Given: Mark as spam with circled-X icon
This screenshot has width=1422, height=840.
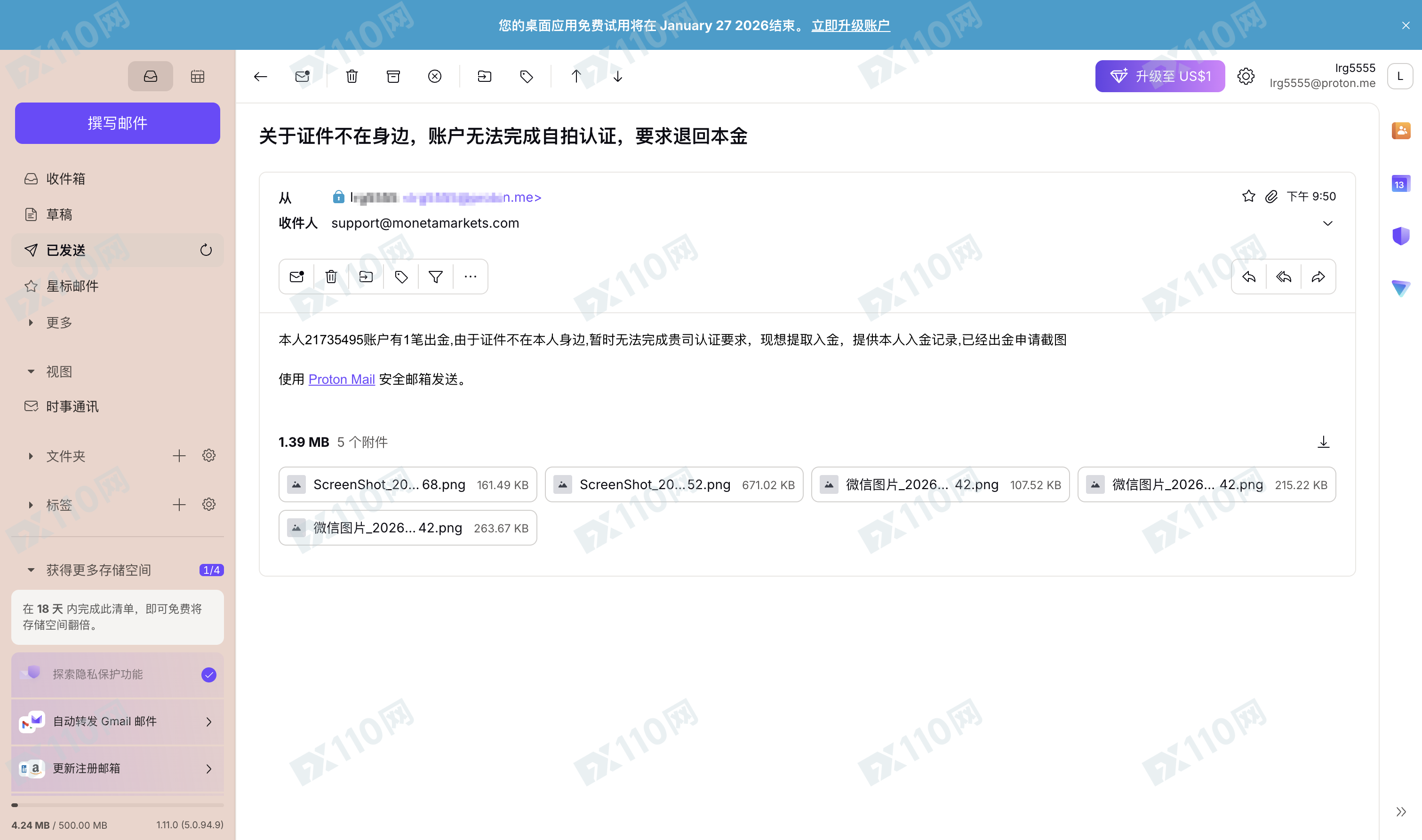Looking at the screenshot, I should 434,76.
